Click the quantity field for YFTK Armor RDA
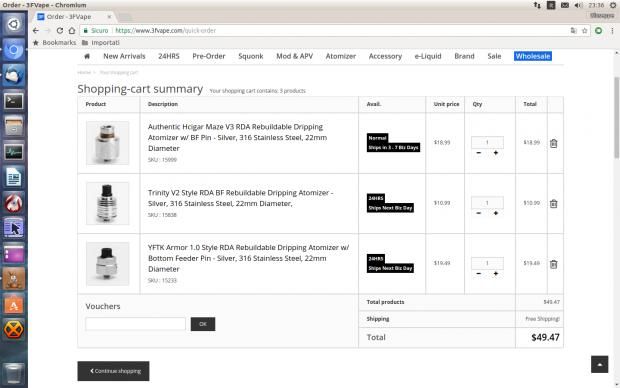 [x=487, y=263]
